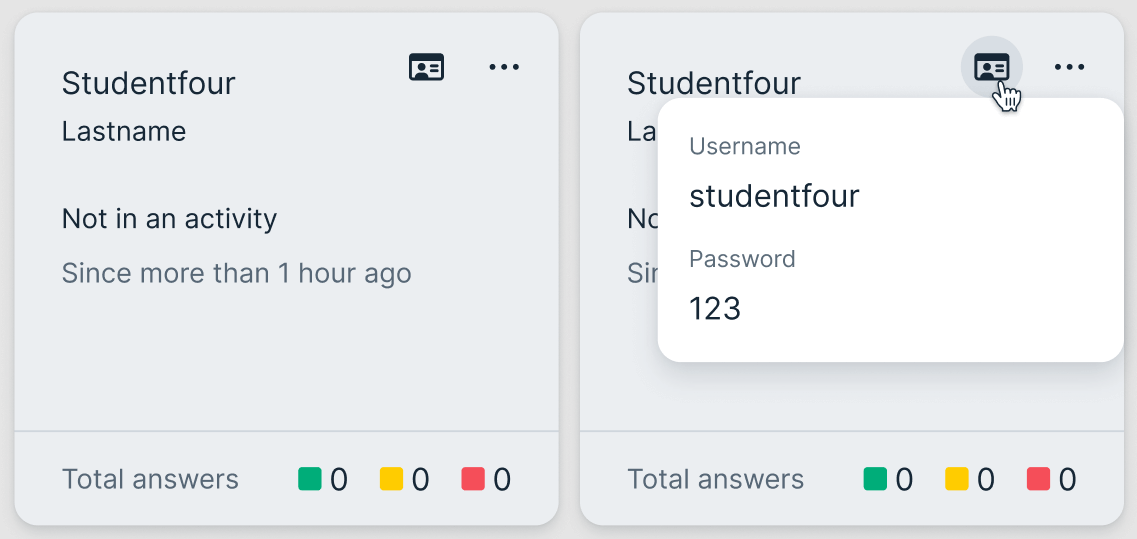This screenshot has height=539, width=1137.
Task: Click credentials card icon on right student card
Action: [x=991, y=68]
